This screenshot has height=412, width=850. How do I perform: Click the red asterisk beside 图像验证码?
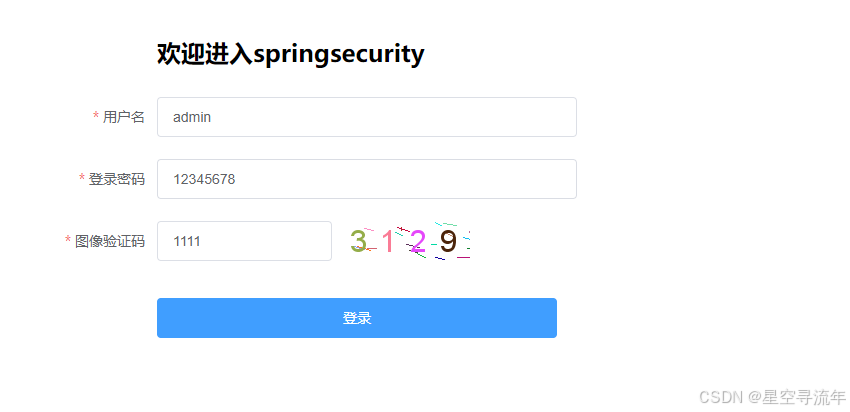68,240
